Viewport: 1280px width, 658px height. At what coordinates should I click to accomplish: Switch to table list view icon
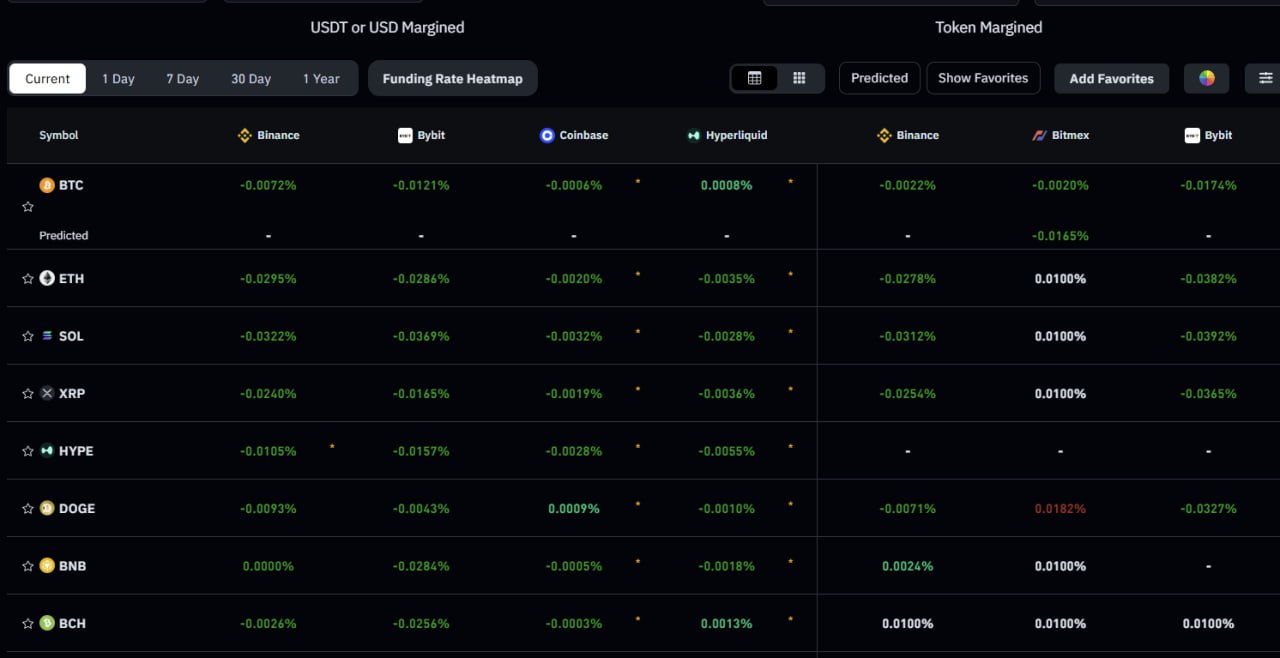click(755, 78)
